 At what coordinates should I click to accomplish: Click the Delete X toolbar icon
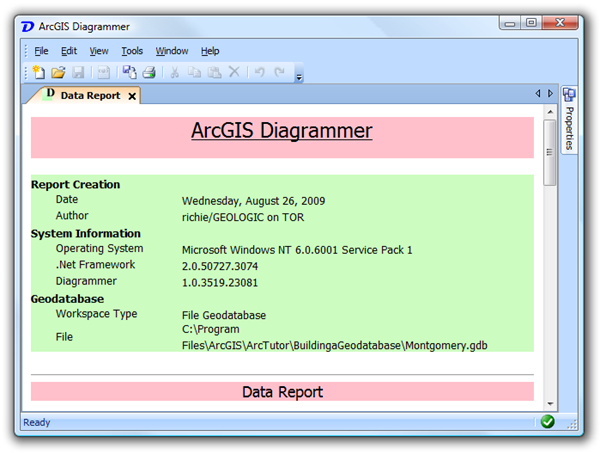pyautogui.click(x=234, y=72)
